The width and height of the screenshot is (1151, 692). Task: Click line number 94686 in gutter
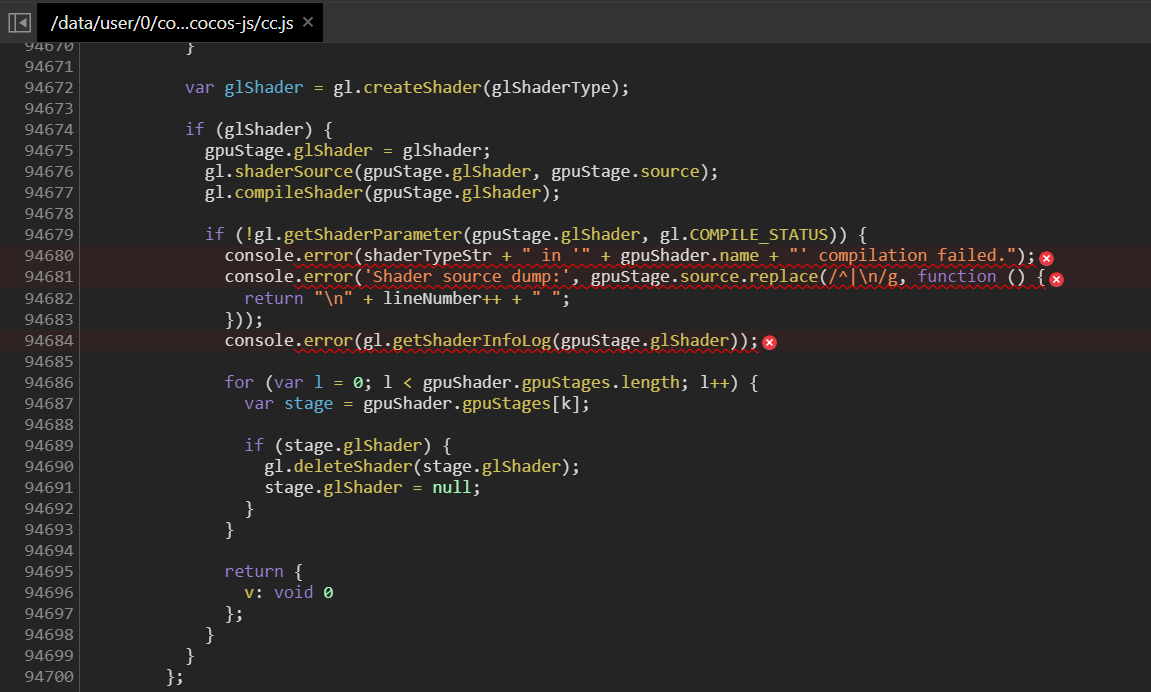[49, 382]
